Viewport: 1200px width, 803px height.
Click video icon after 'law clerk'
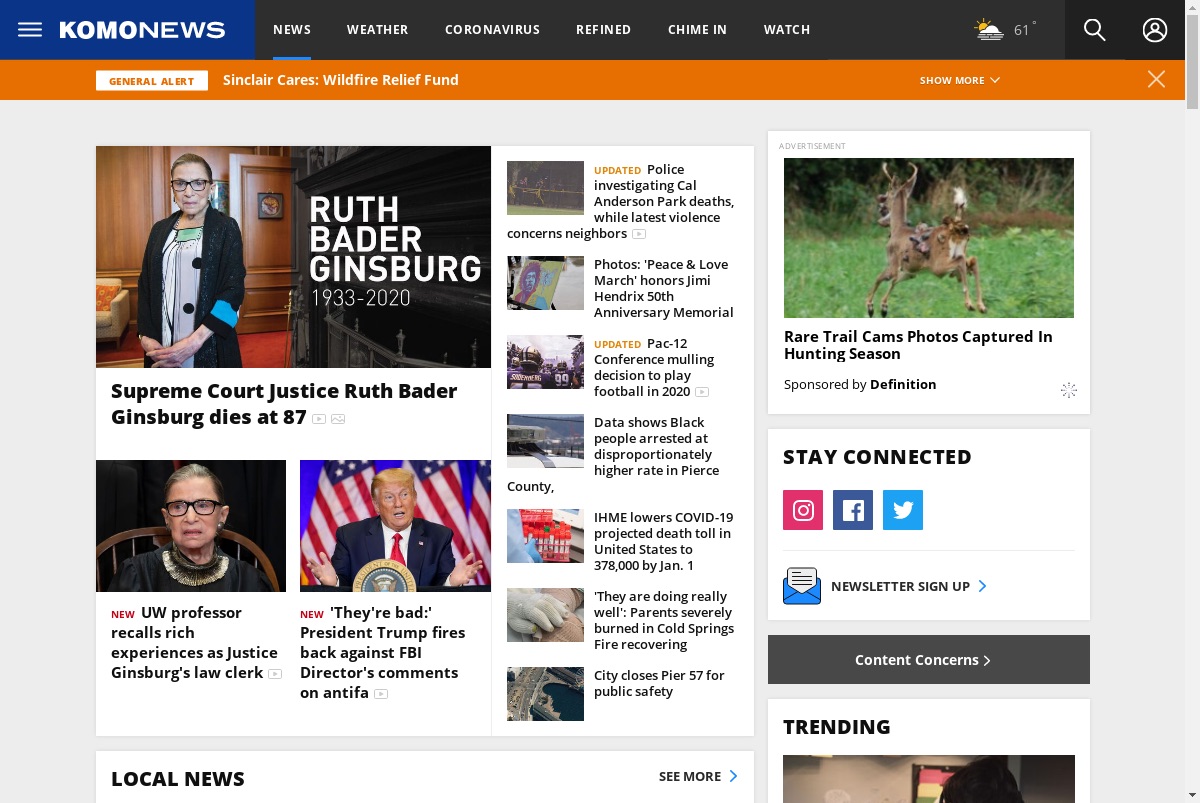(x=275, y=674)
